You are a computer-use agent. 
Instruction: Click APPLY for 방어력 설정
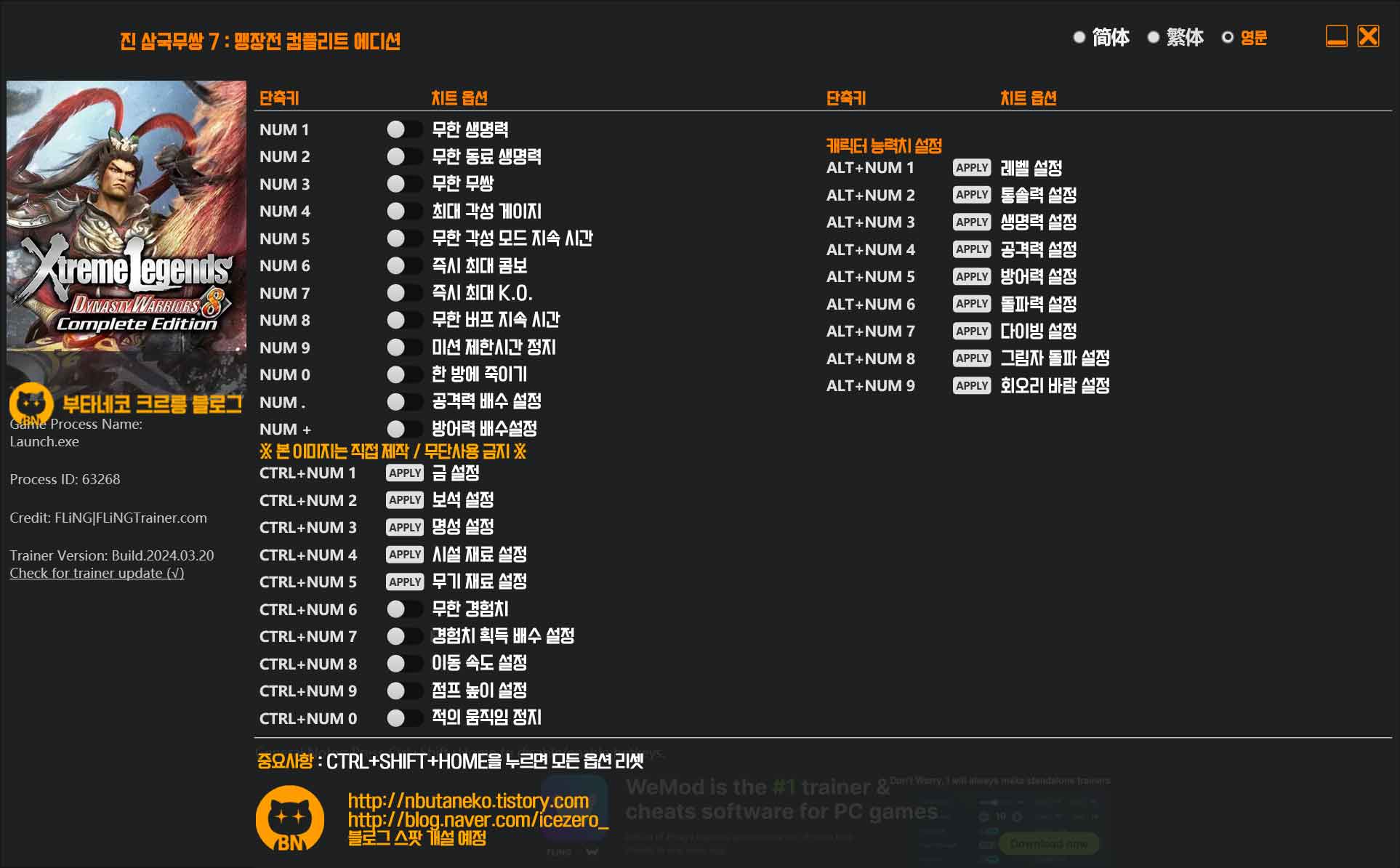coord(972,277)
